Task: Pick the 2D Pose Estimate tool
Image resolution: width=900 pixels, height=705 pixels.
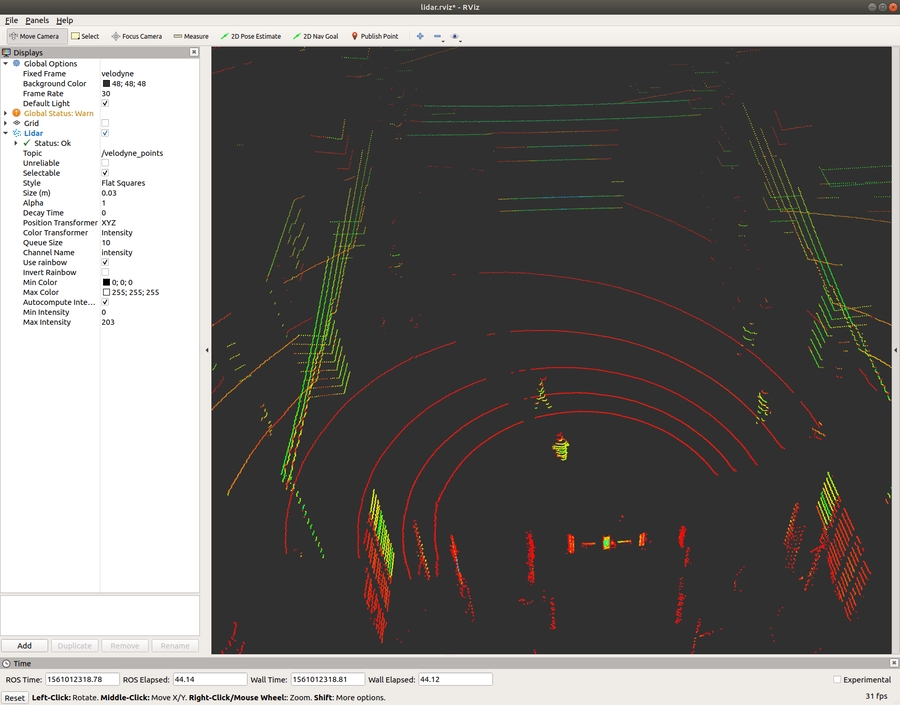Action: 250,36
